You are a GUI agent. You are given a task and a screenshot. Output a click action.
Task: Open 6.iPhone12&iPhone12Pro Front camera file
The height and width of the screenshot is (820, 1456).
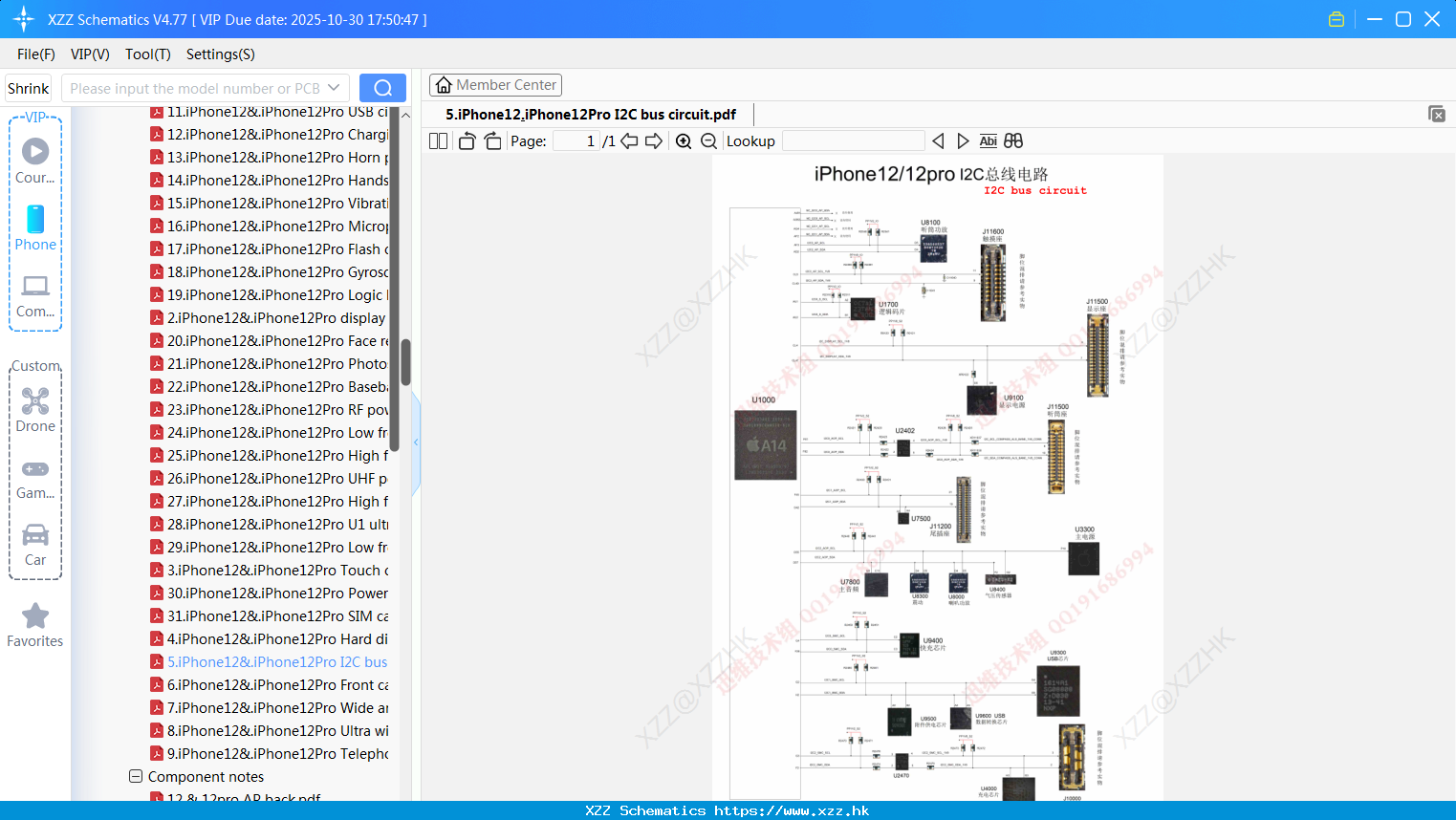[270, 685]
